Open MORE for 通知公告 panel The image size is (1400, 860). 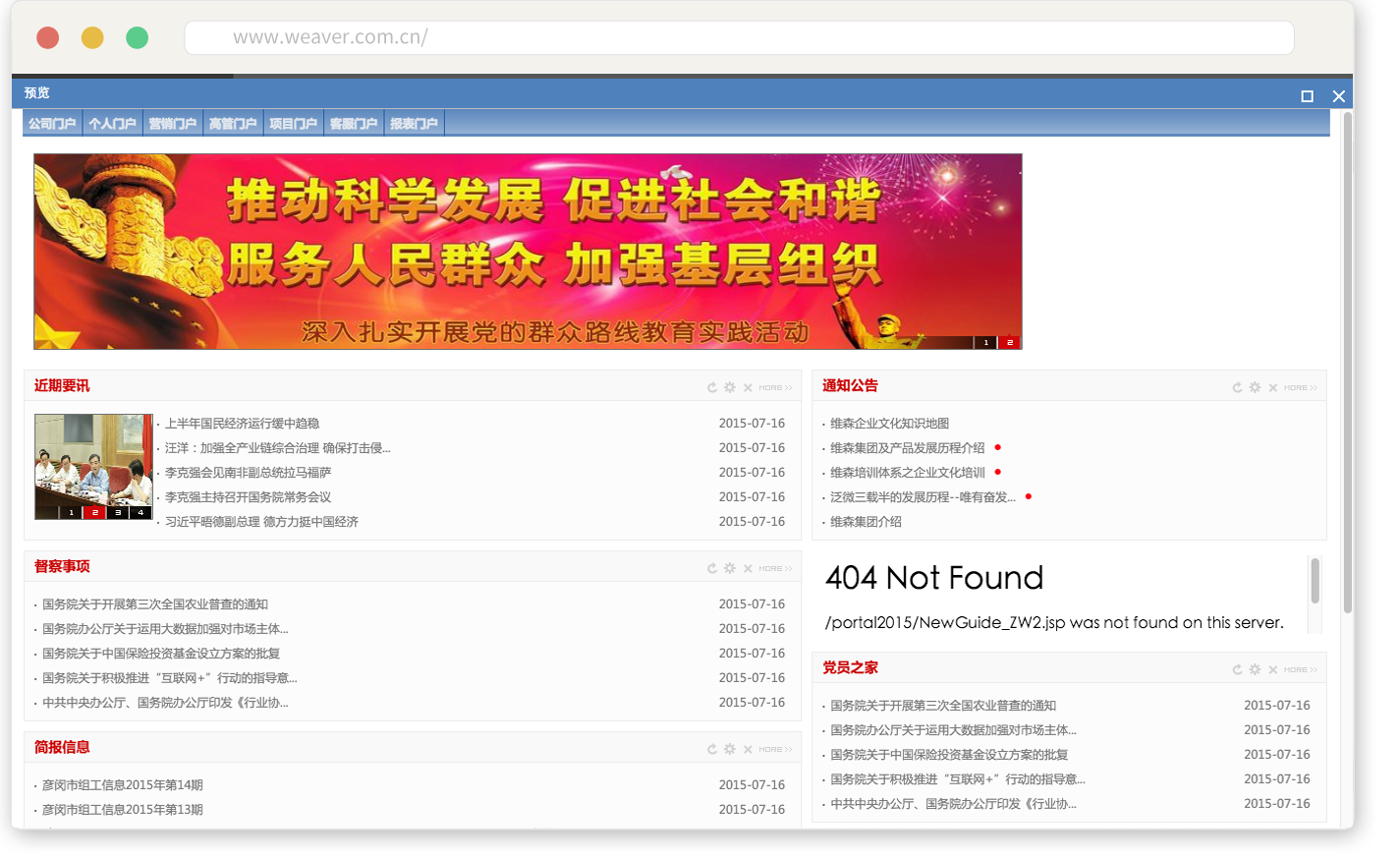click(x=1300, y=388)
